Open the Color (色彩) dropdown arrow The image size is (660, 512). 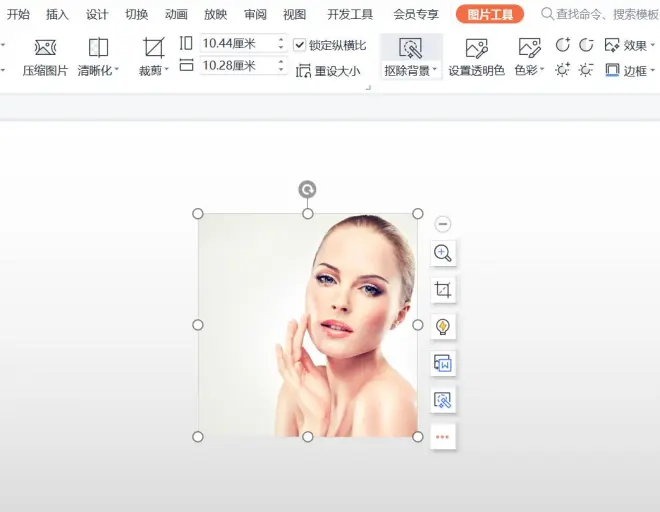(x=542, y=69)
